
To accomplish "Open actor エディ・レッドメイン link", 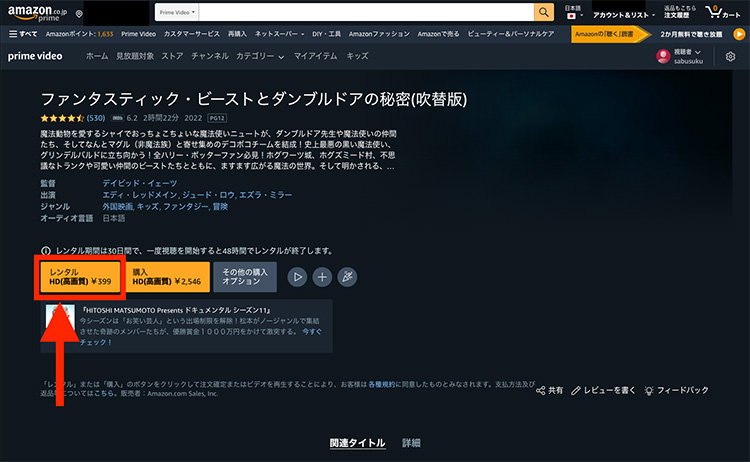I will tap(141, 195).
